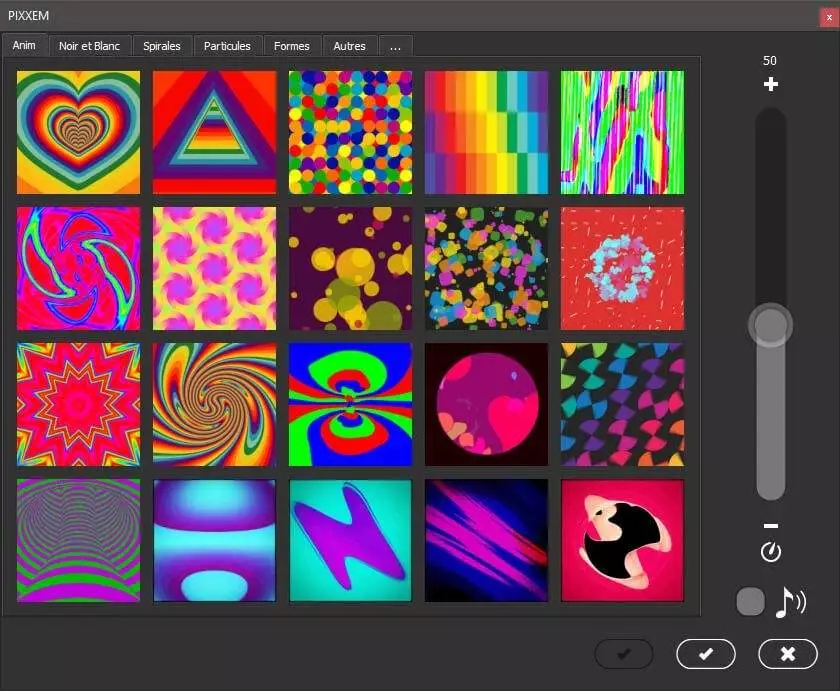The width and height of the screenshot is (840, 691).
Task: Select the rainbow heart animation thumbnail
Action: pos(78,132)
